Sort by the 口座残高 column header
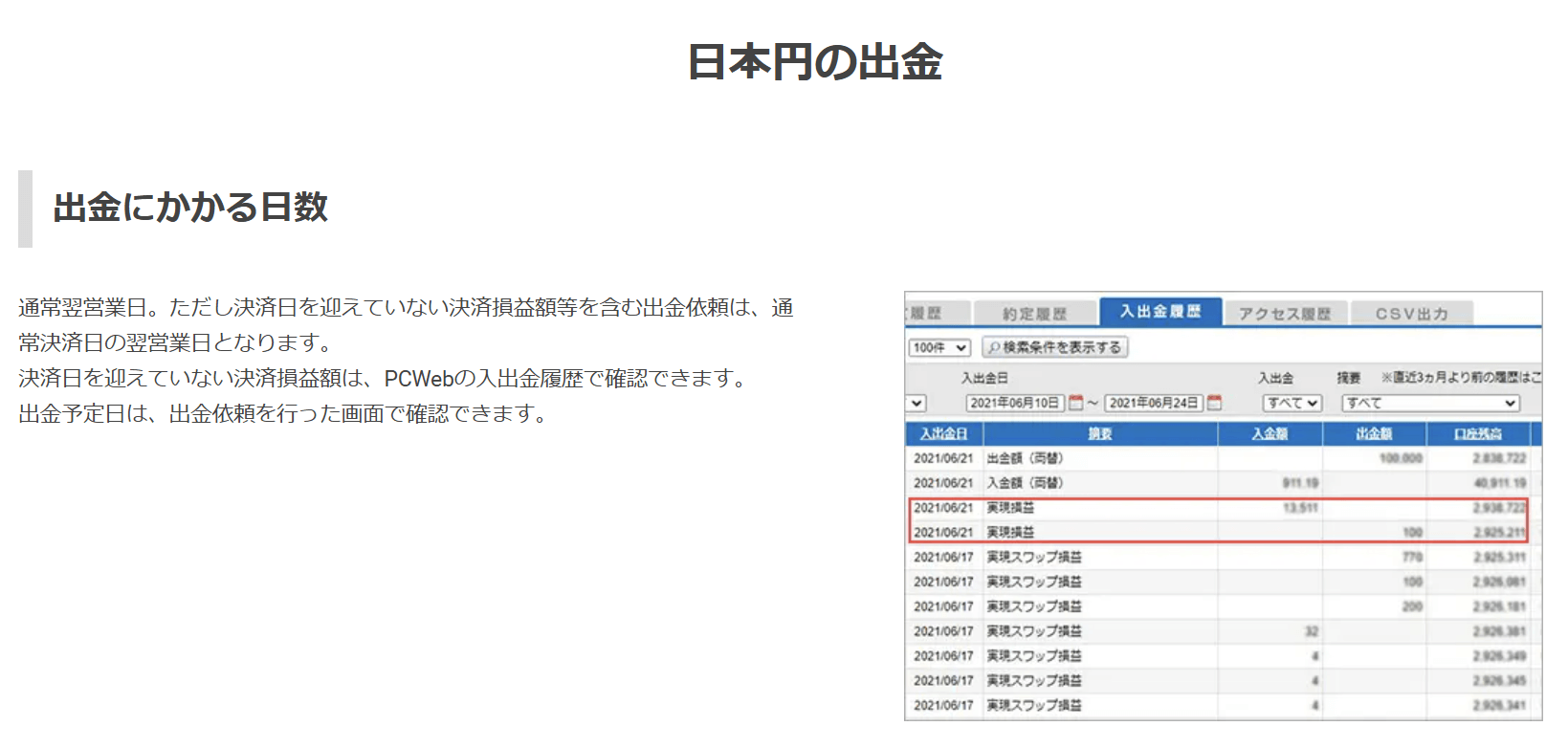 point(1478,434)
